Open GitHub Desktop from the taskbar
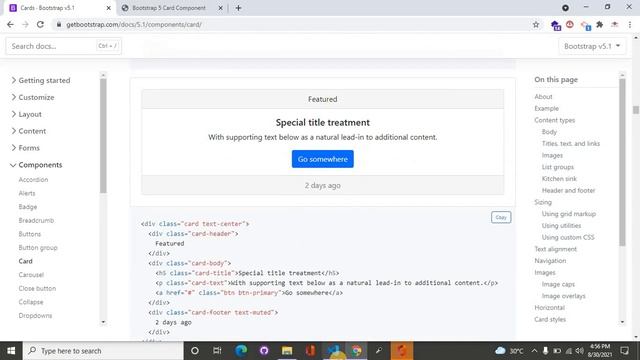Screen dimensions: 640x360 coord(264,351)
